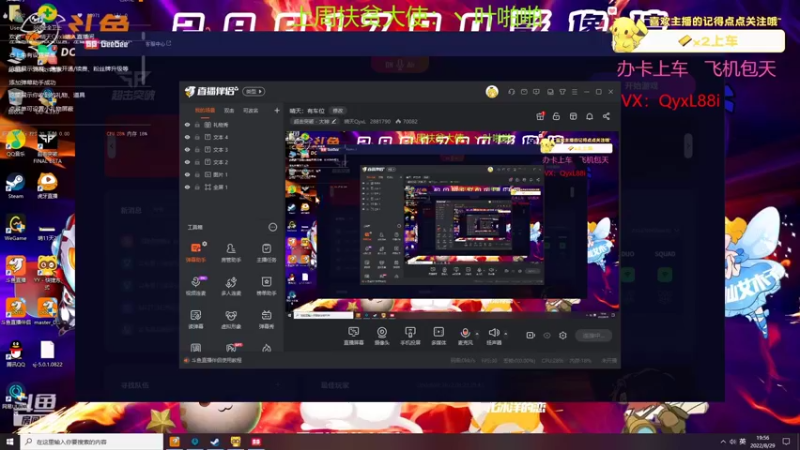Select the 文本 3 source row
Image resolution: width=800 pixels, height=450 pixels.
point(232,149)
